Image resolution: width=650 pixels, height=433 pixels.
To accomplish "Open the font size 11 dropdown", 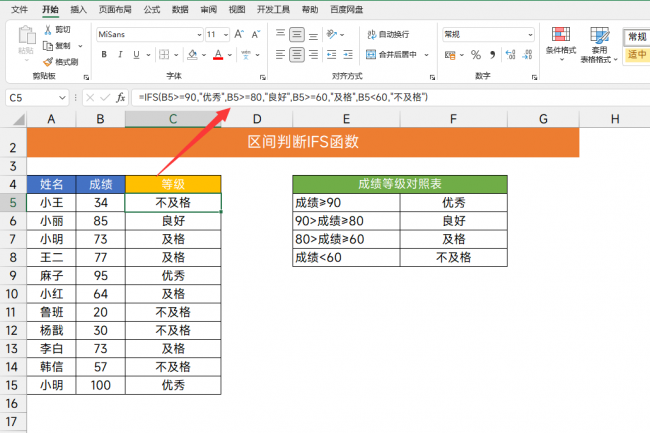I will [226, 35].
